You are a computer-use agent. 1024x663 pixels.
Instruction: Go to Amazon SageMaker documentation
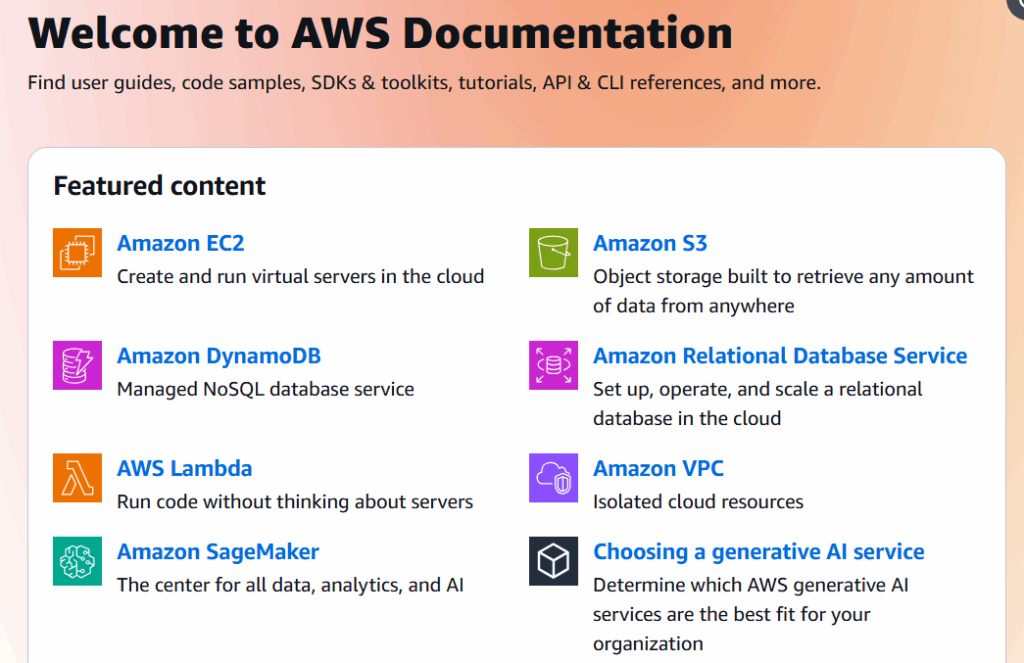click(x=217, y=552)
